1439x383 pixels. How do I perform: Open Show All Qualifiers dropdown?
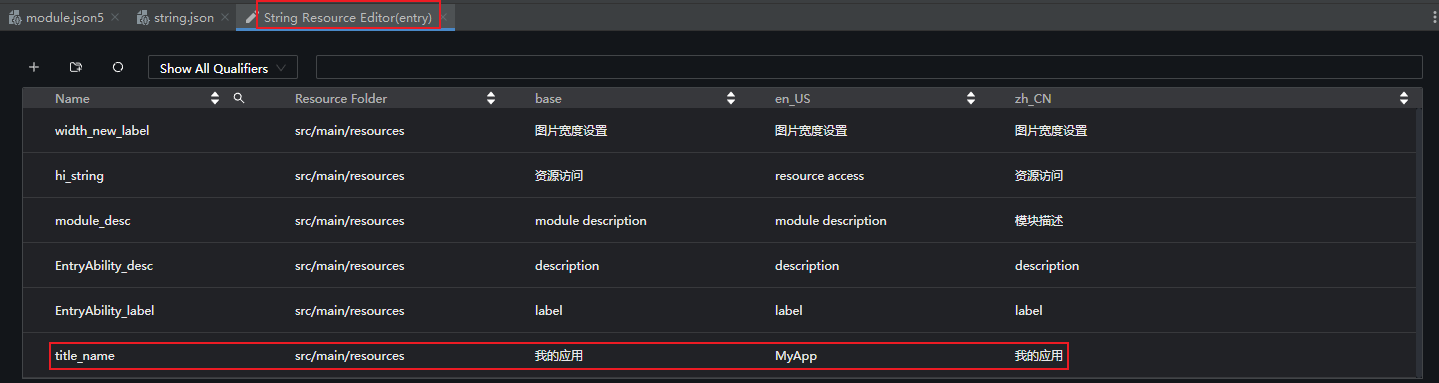223,68
